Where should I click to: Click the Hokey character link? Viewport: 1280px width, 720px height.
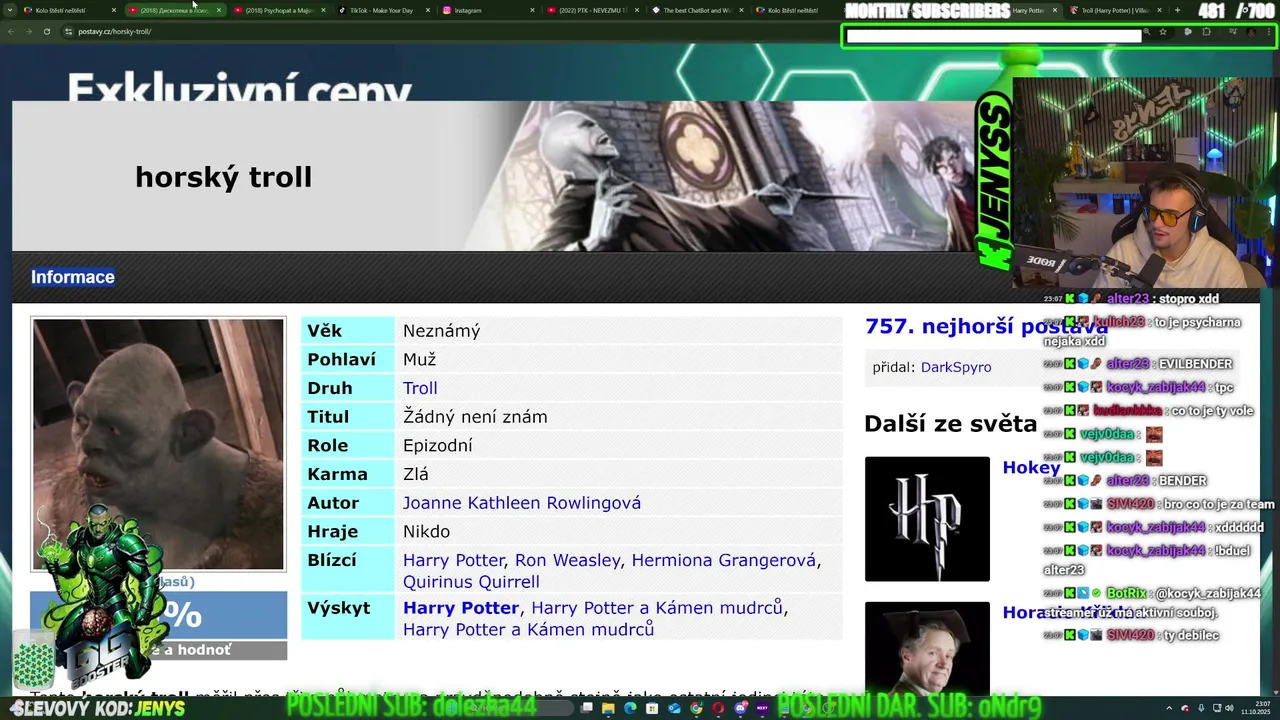click(x=1031, y=468)
